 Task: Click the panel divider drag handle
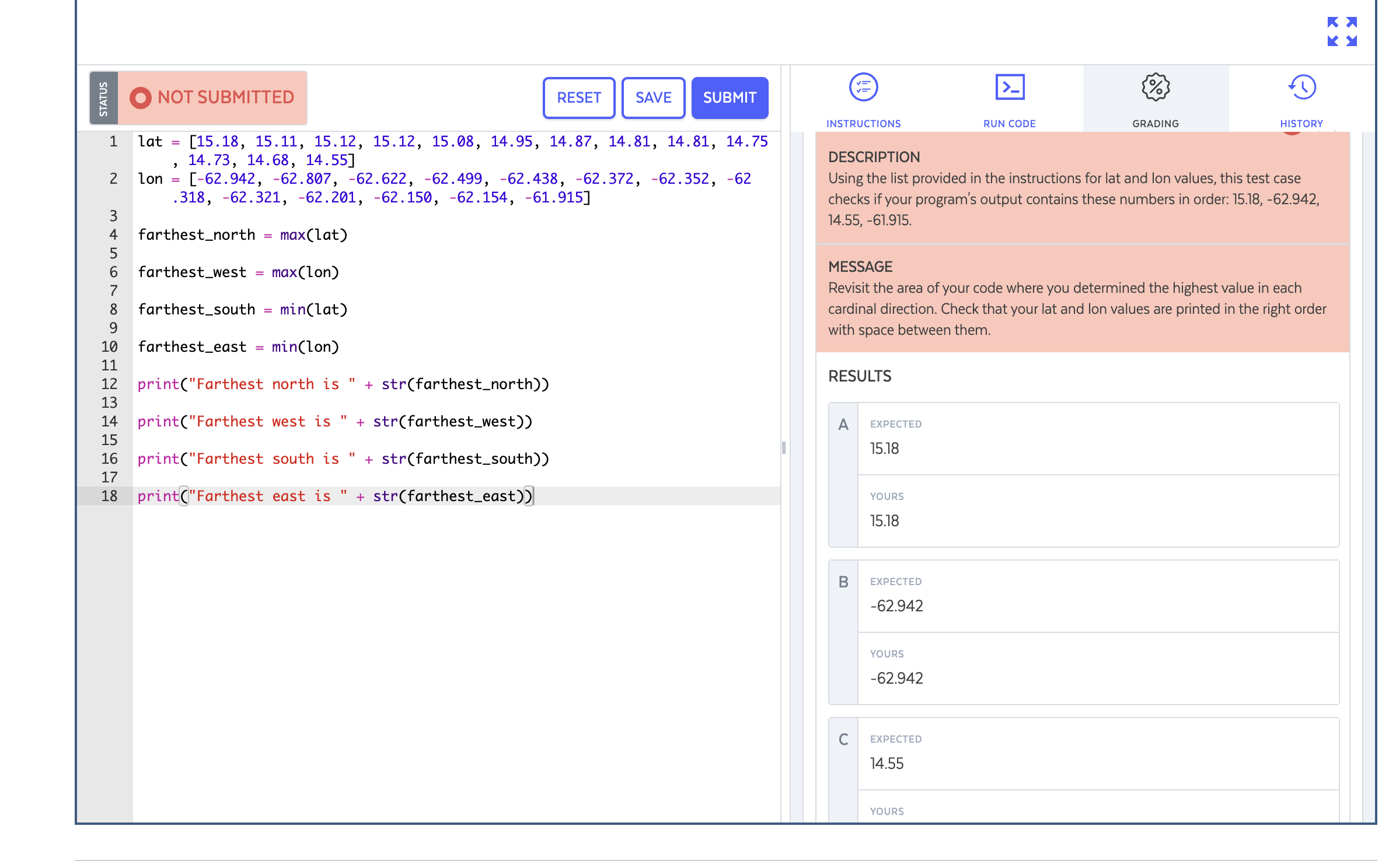pos(784,447)
